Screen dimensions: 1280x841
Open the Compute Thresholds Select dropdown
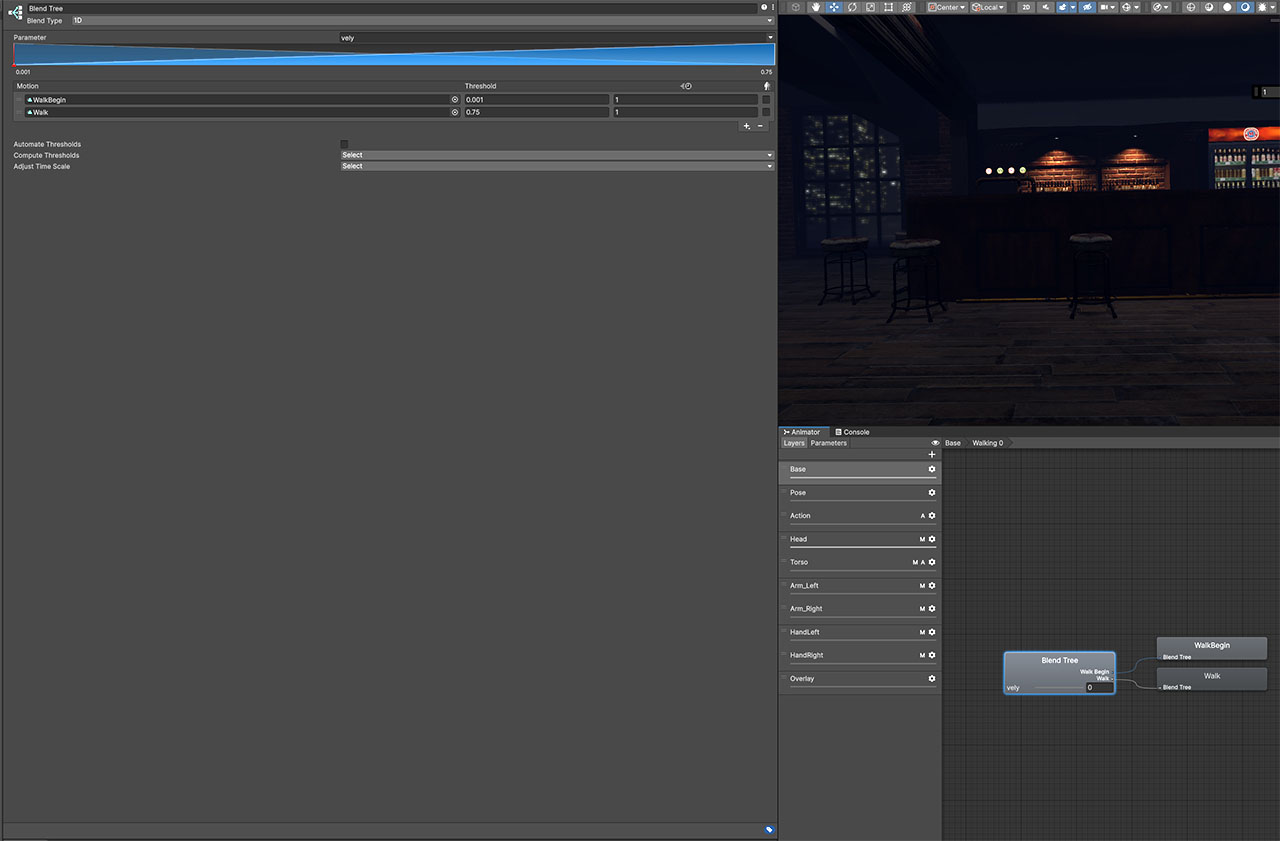point(556,155)
